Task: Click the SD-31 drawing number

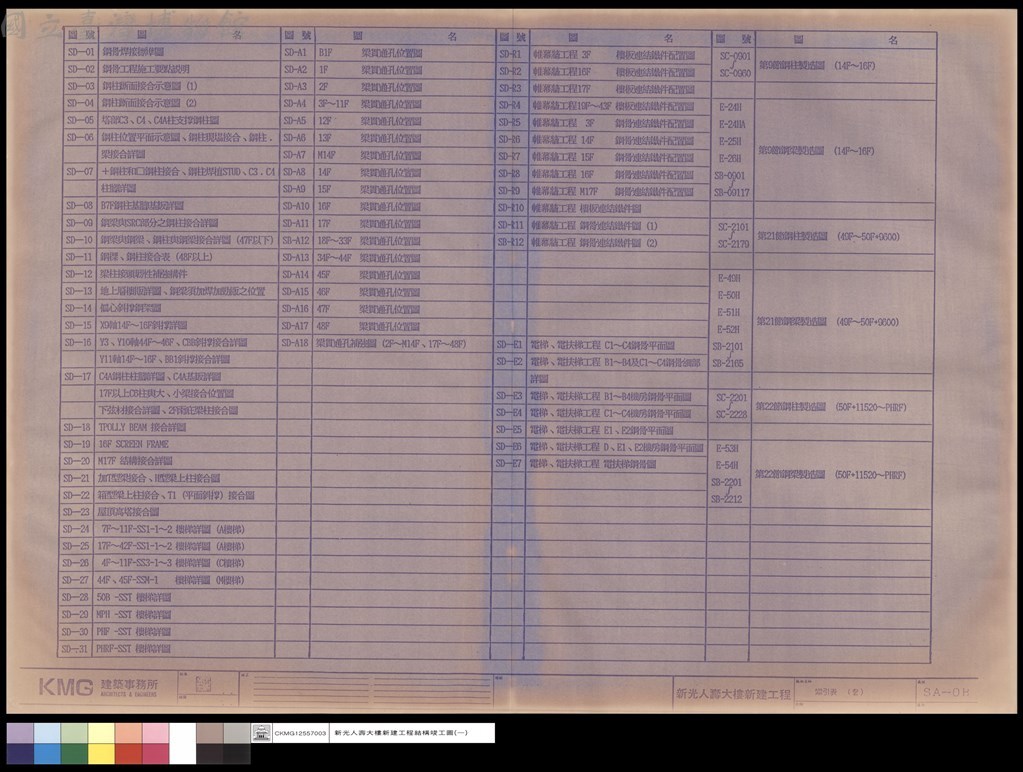Action: click(74, 649)
